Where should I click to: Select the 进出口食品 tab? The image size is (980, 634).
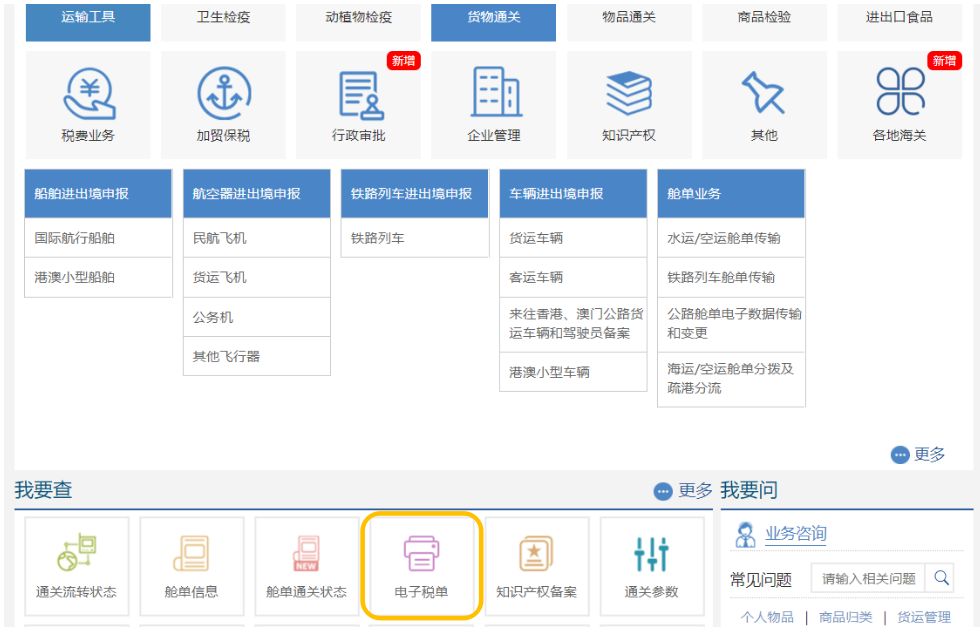[899, 22]
